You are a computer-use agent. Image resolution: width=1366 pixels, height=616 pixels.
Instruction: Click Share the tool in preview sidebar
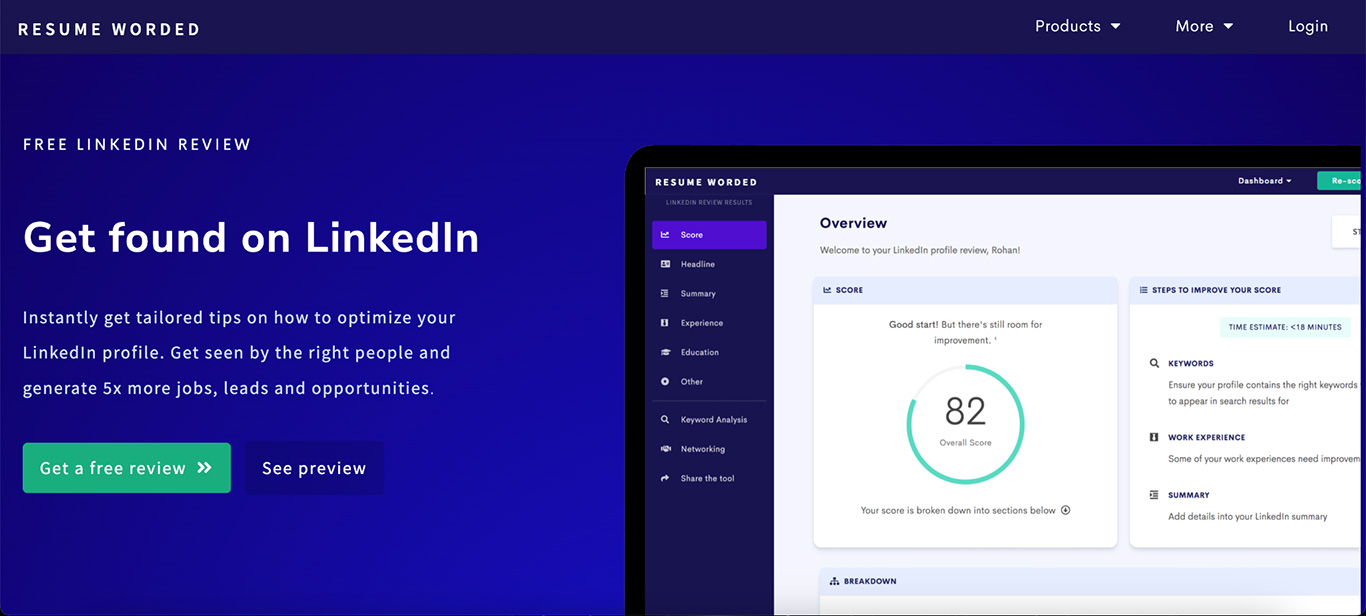coord(709,479)
